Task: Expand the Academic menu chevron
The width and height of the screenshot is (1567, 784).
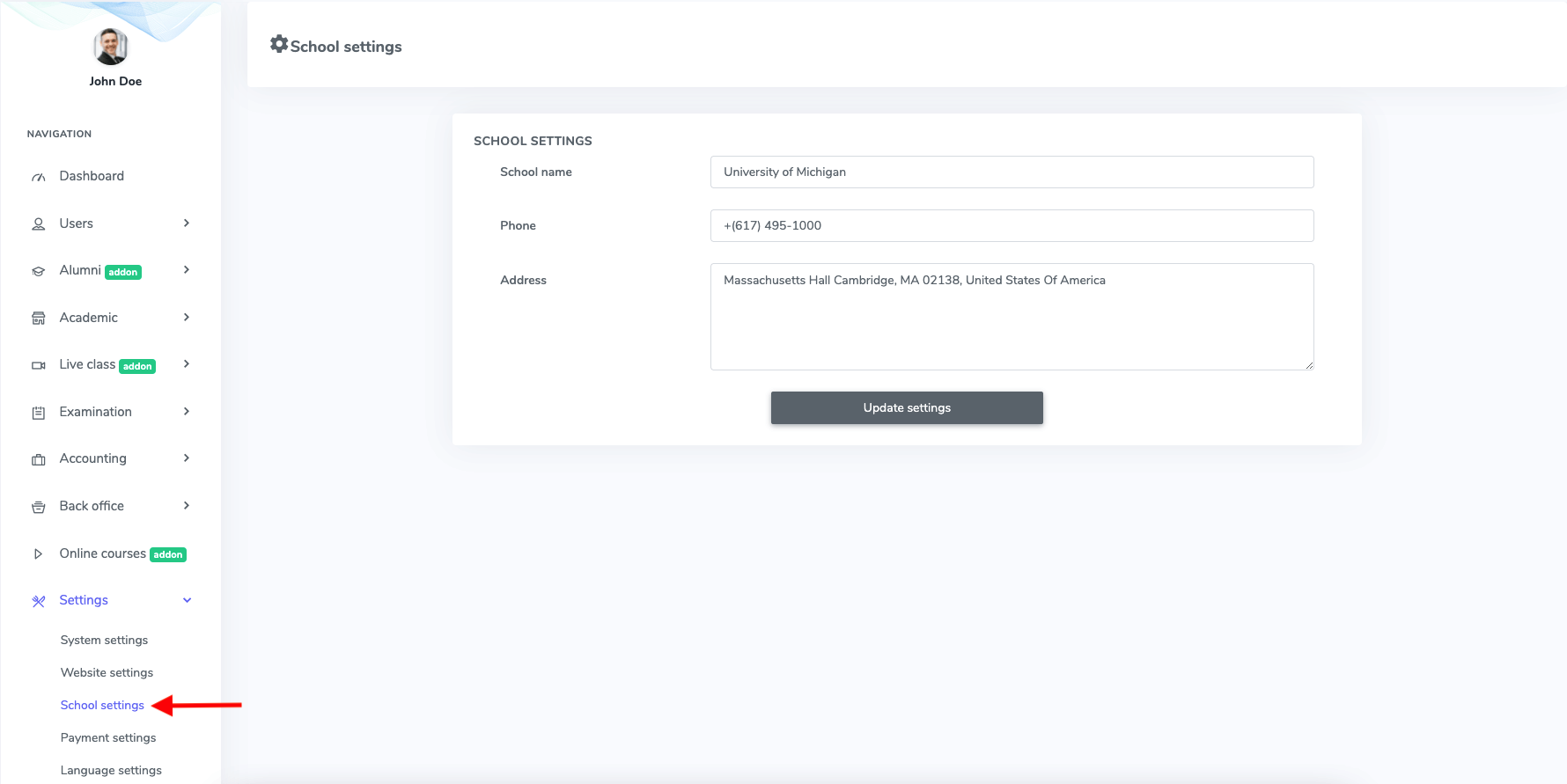Action: coord(187,318)
